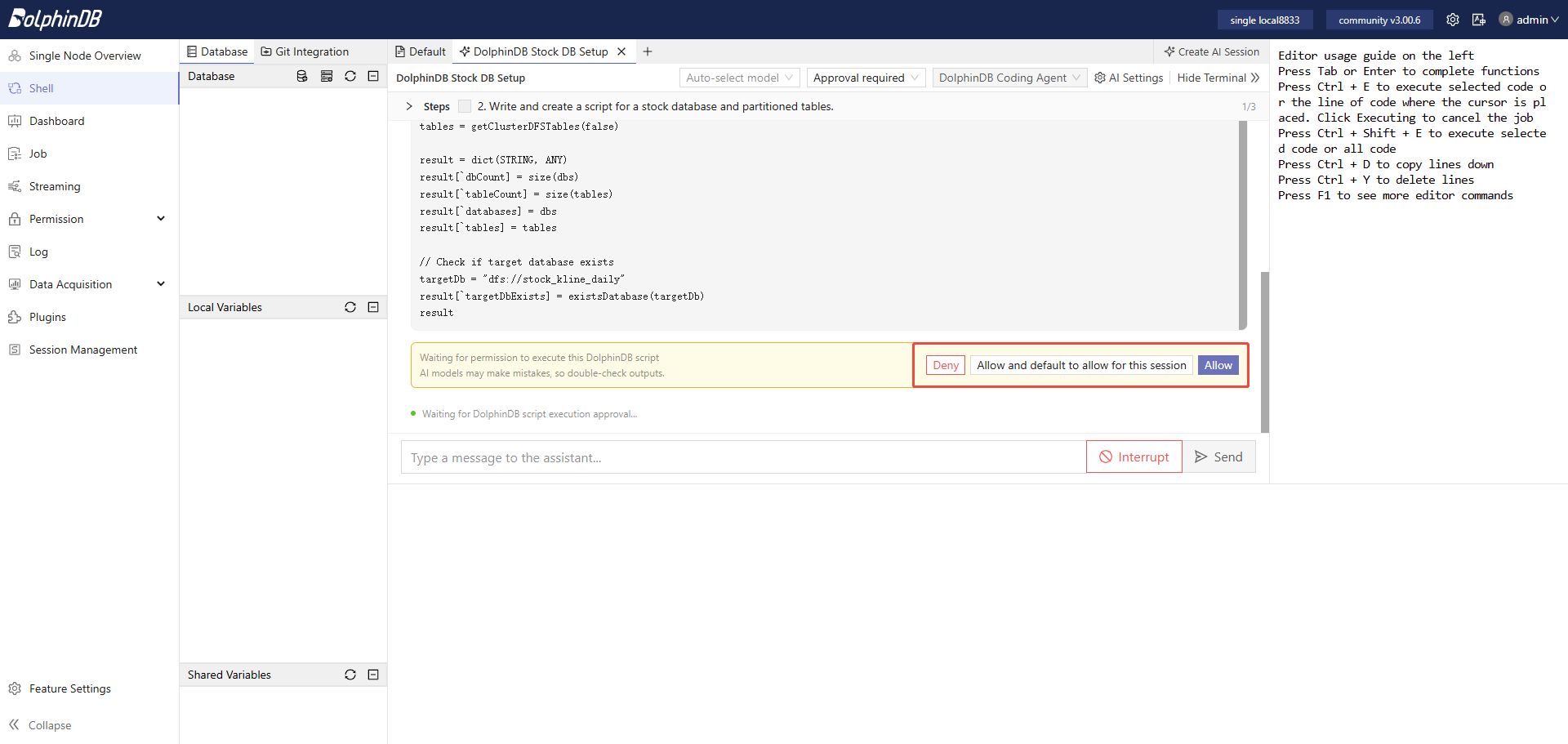Image resolution: width=1568 pixels, height=744 pixels.
Task: Open the Job page
Action: (38, 154)
